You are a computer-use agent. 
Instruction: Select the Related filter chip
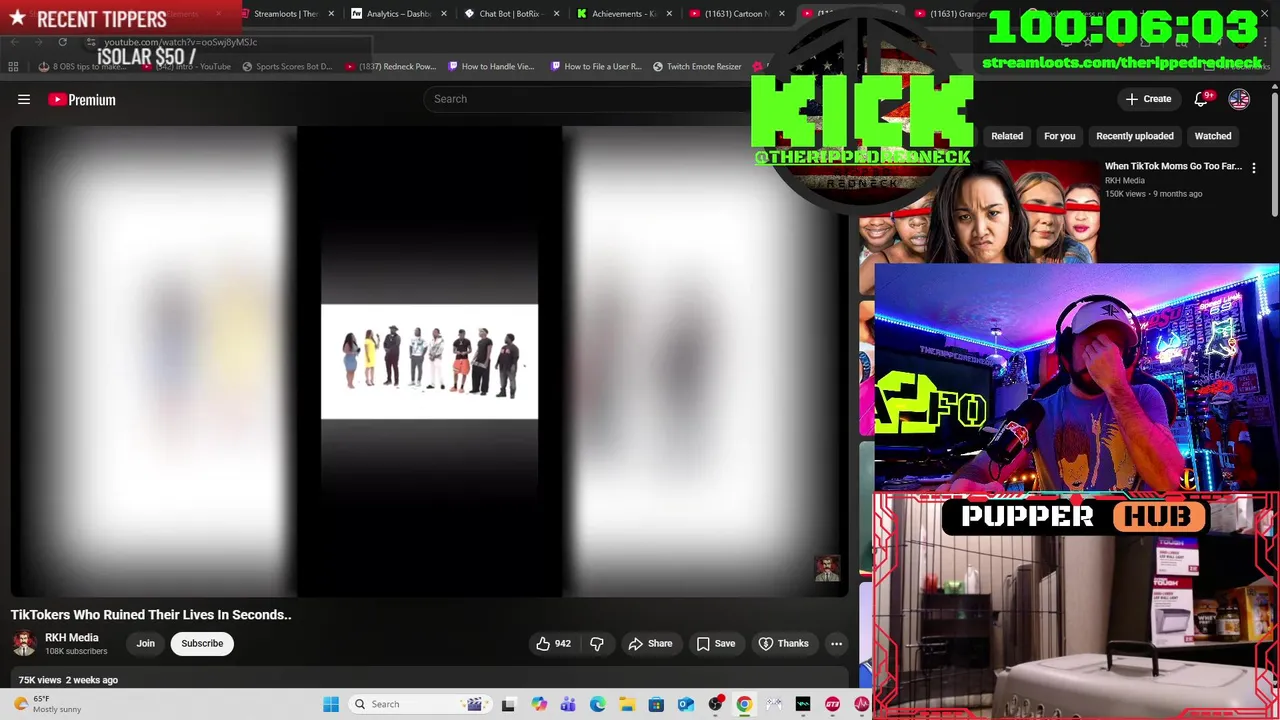1007,136
